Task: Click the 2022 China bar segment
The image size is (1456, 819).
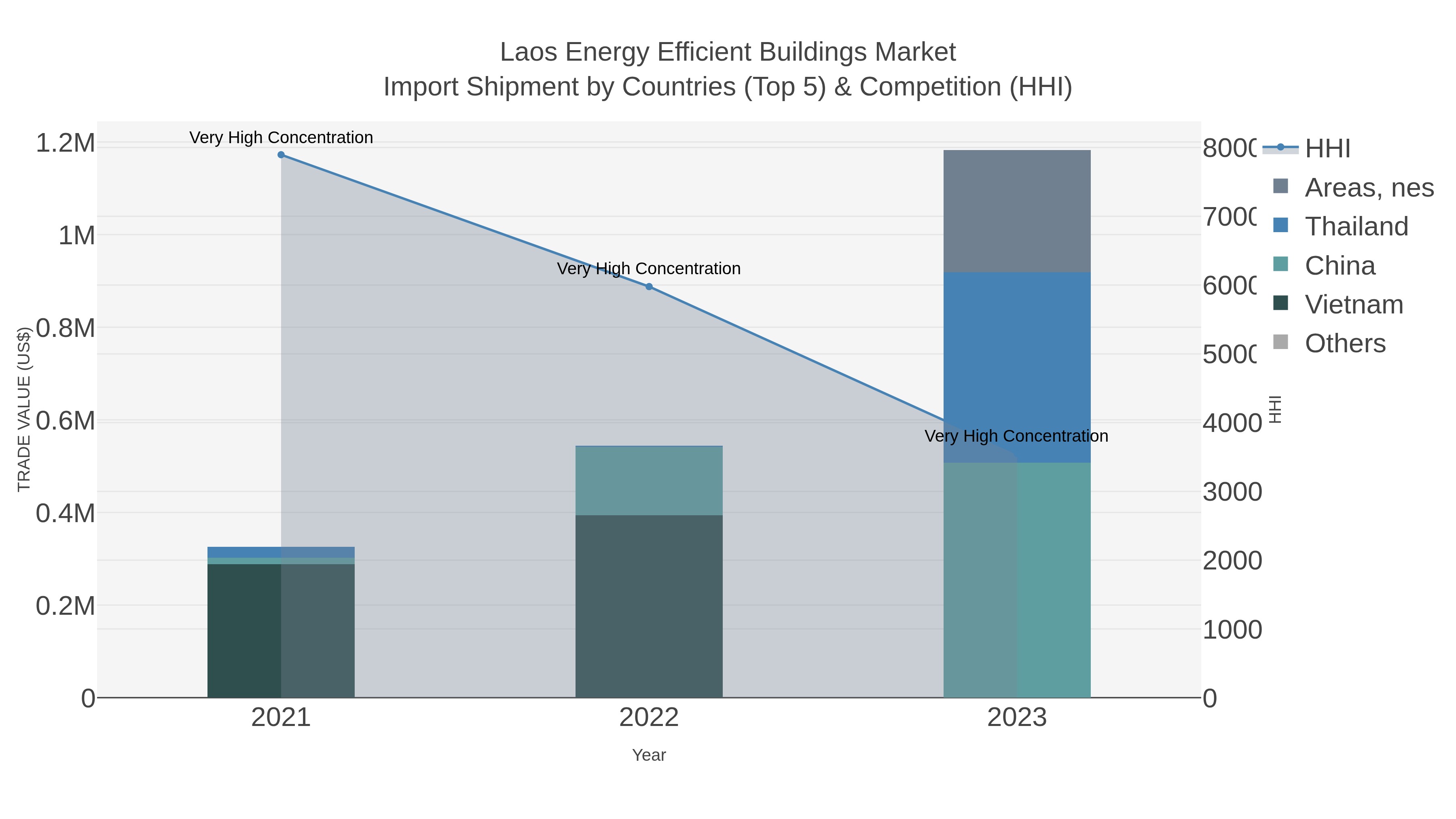Action: click(649, 481)
